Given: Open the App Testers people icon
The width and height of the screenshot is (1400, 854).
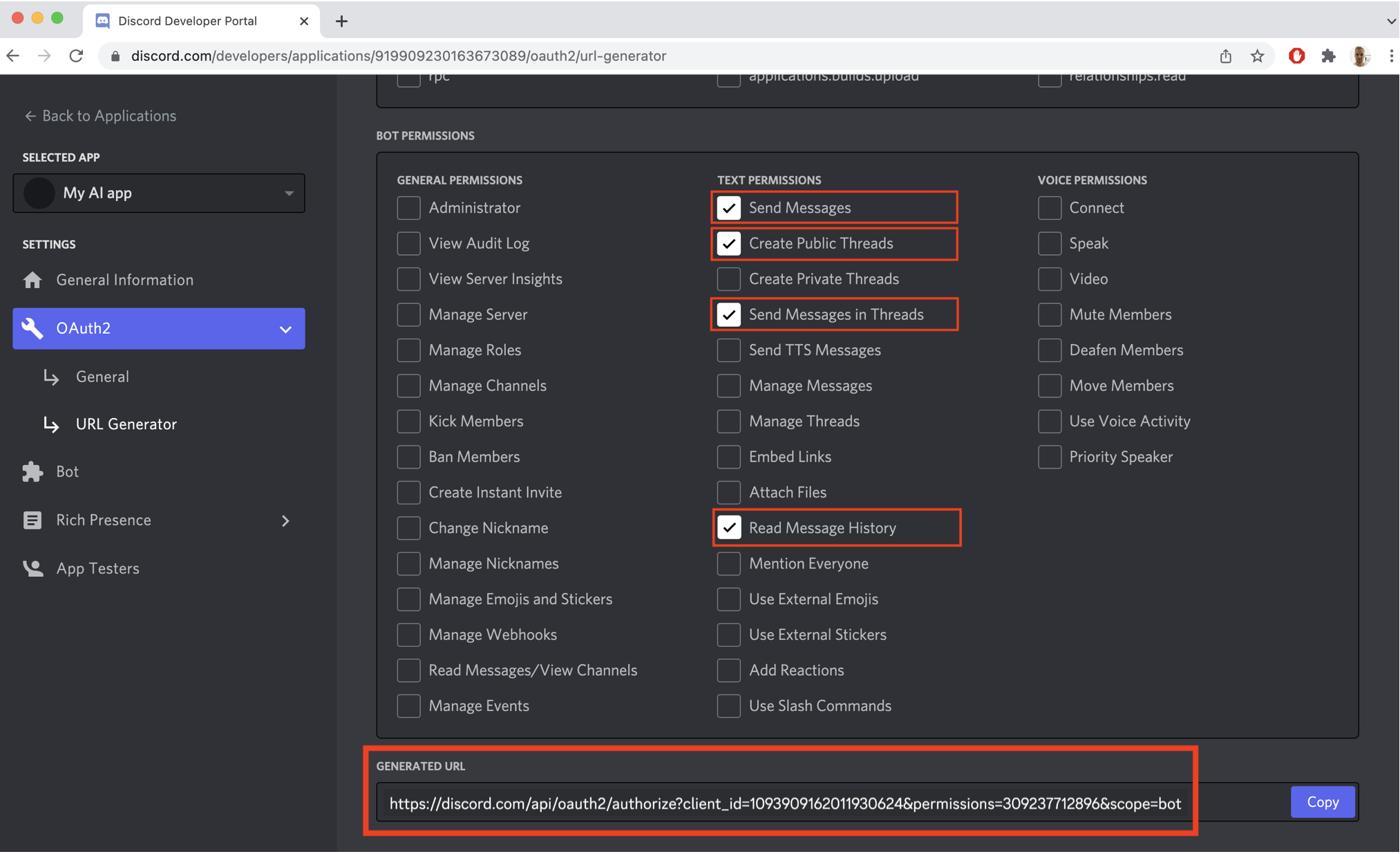Looking at the screenshot, I should 32,568.
